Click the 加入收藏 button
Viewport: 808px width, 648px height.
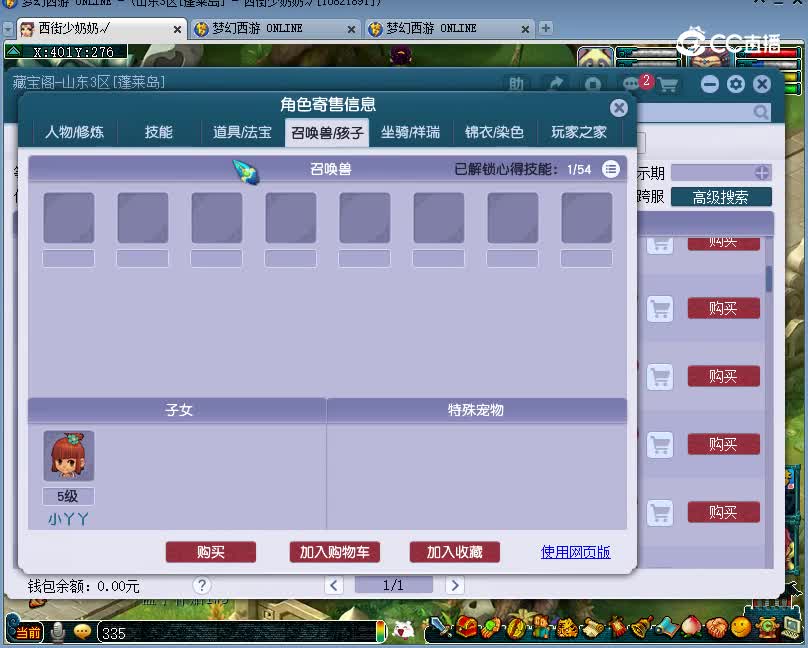(454, 552)
